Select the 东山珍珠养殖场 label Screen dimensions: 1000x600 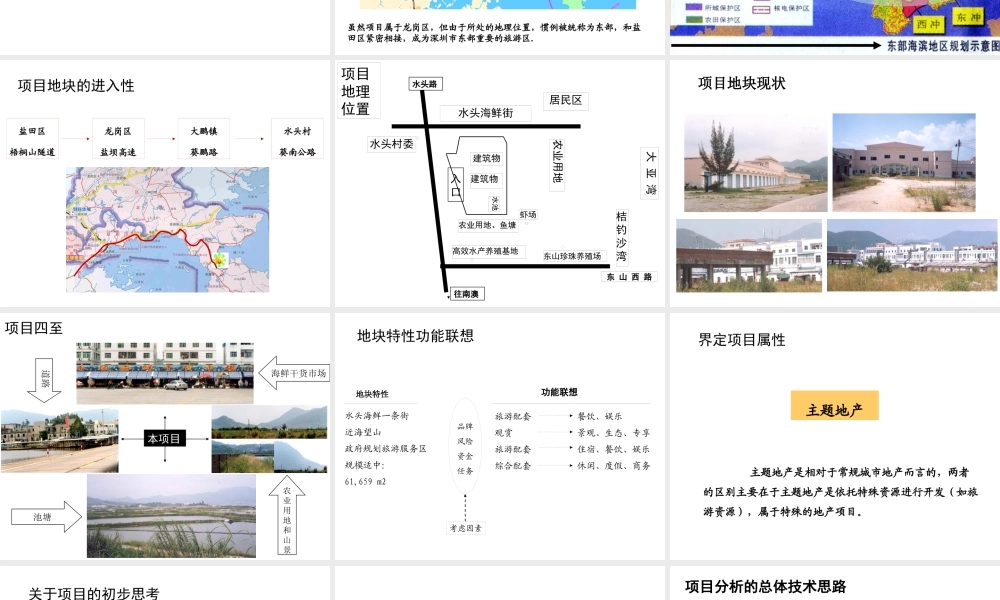(x=572, y=256)
